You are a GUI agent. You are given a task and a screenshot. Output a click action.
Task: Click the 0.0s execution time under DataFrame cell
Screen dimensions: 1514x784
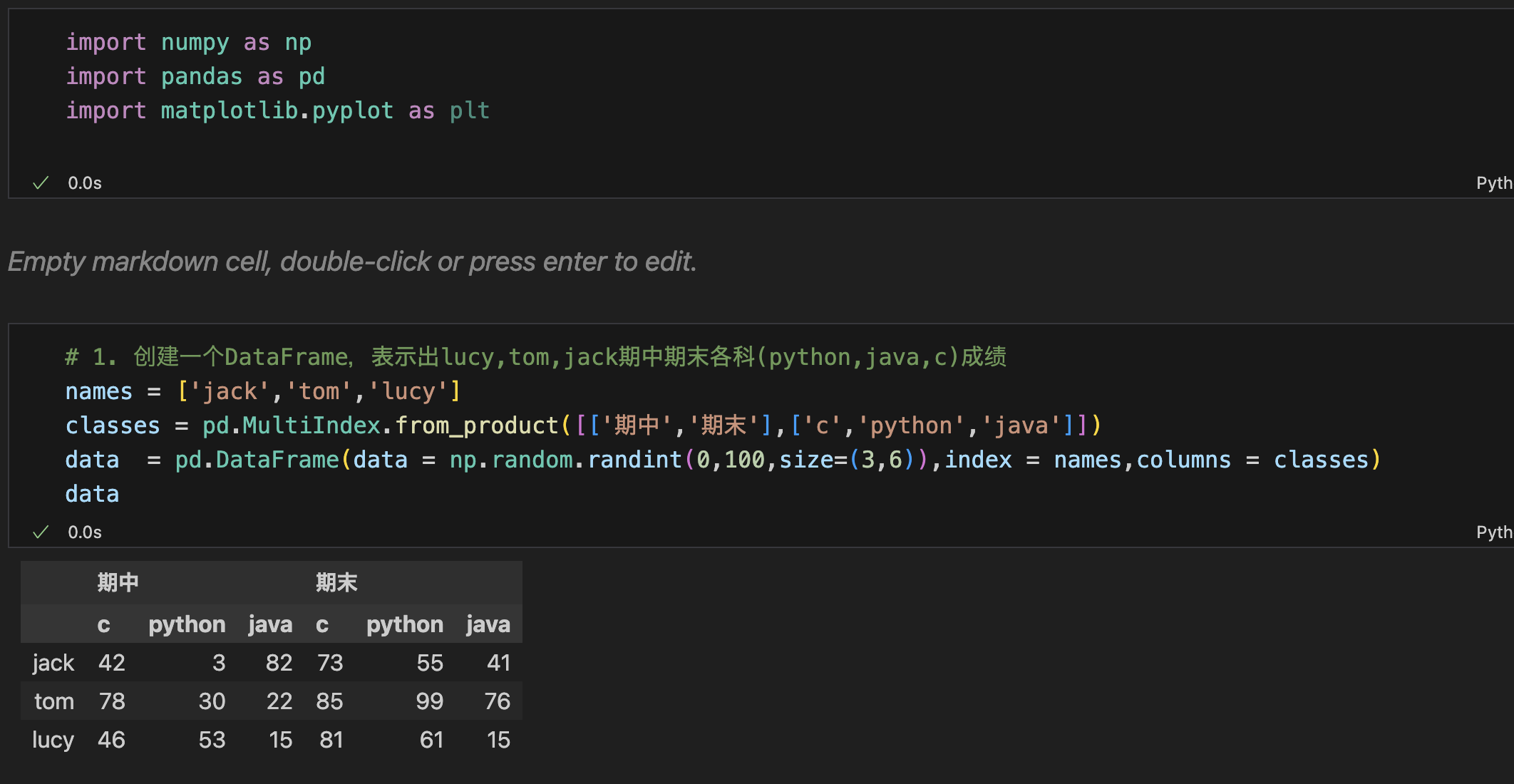coord(85,532)
